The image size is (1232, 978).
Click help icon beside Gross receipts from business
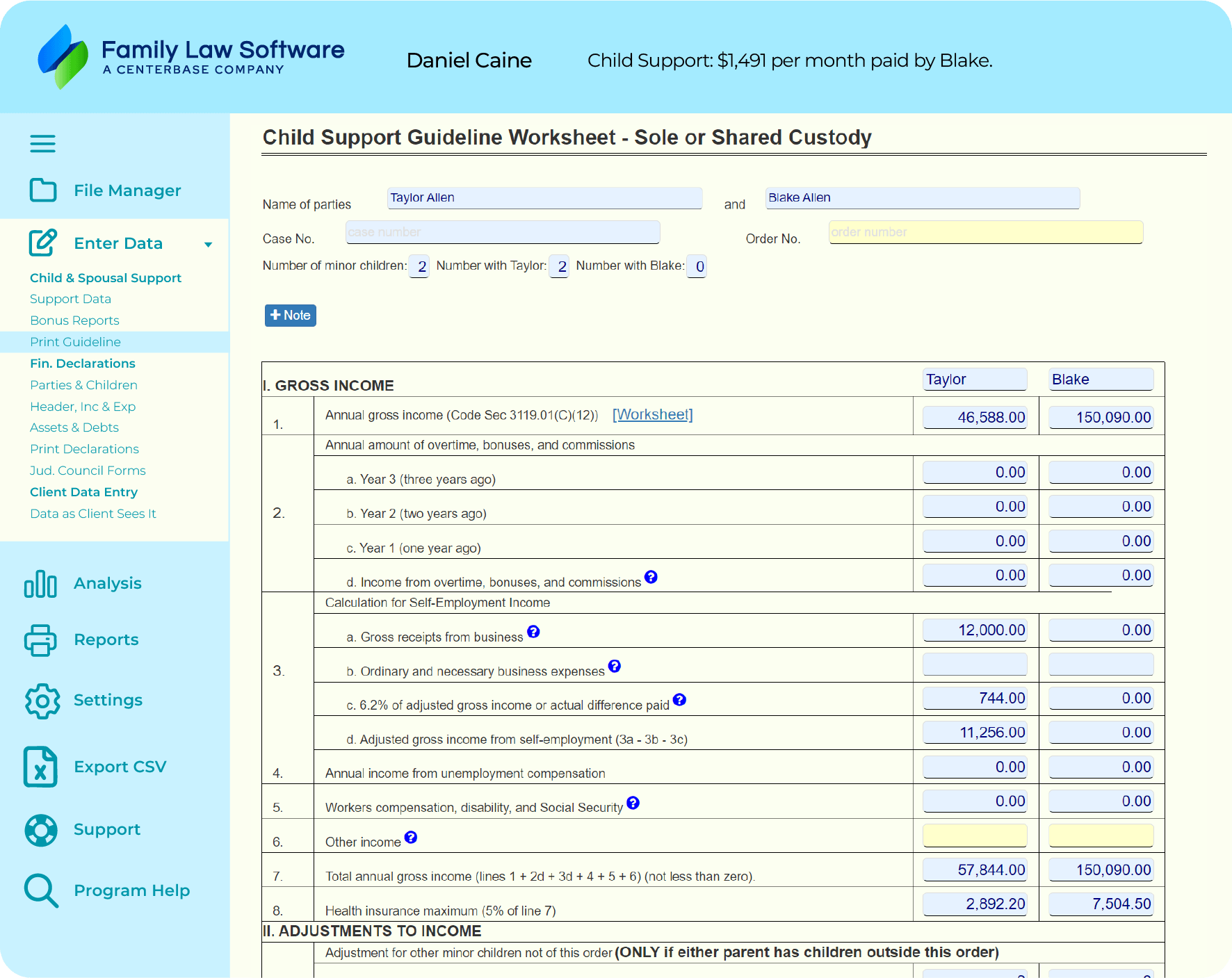(x=533, y=631)
